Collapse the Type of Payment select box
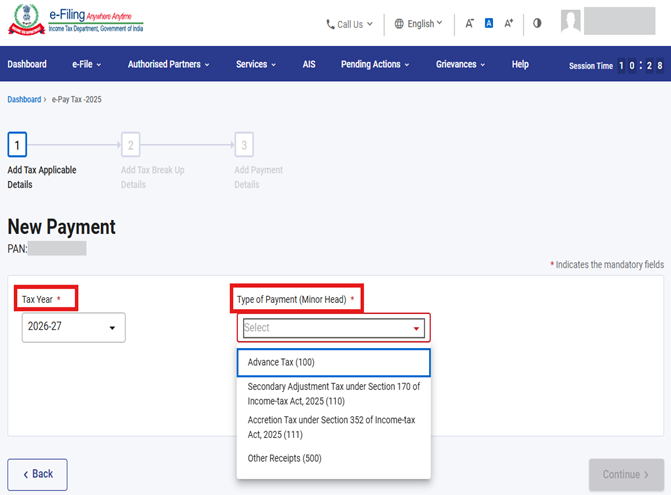671x495 pixels. pos(333,328)
